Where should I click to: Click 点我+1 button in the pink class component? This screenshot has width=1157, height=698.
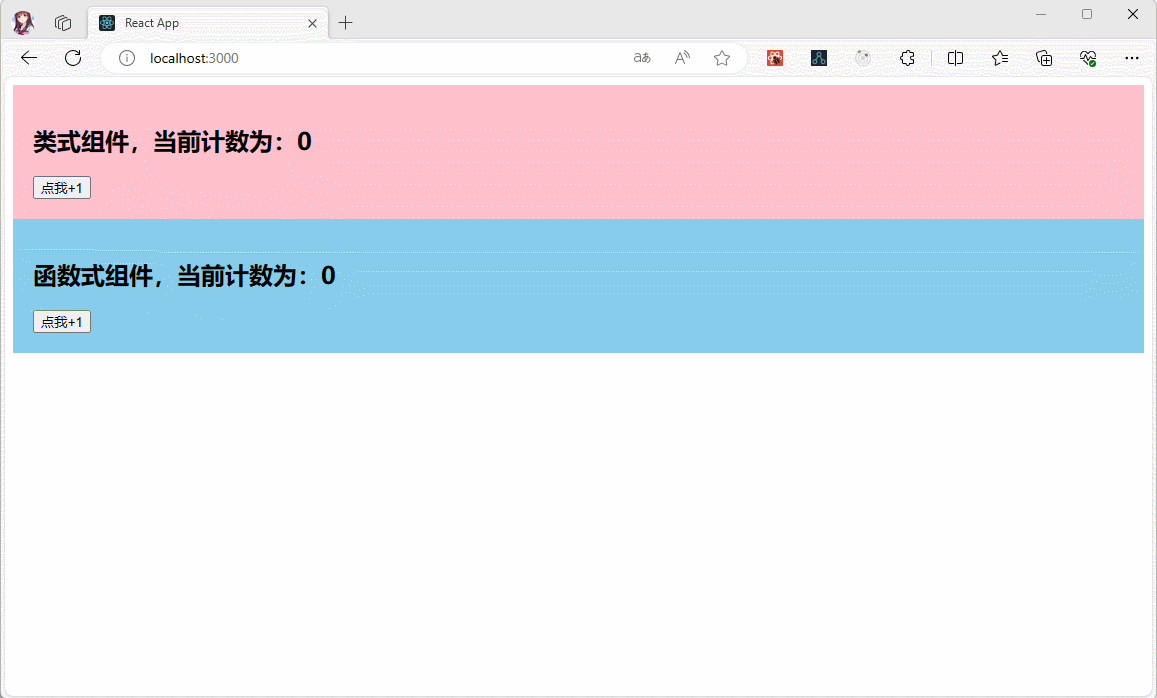click(x=62, y=188)
